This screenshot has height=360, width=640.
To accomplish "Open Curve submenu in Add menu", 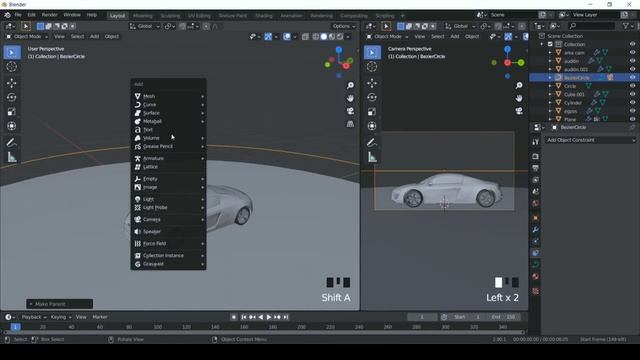I will tap(168, 105).
